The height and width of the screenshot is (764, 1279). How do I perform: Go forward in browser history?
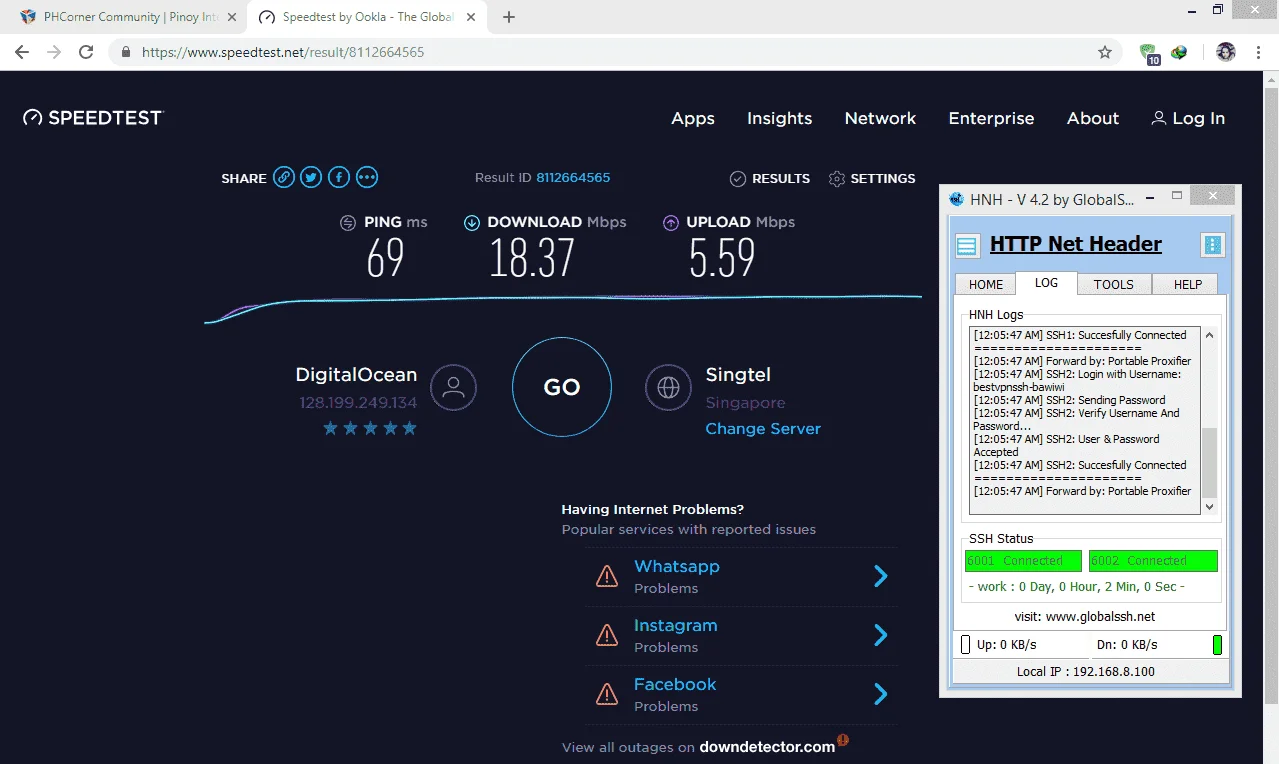54,52
